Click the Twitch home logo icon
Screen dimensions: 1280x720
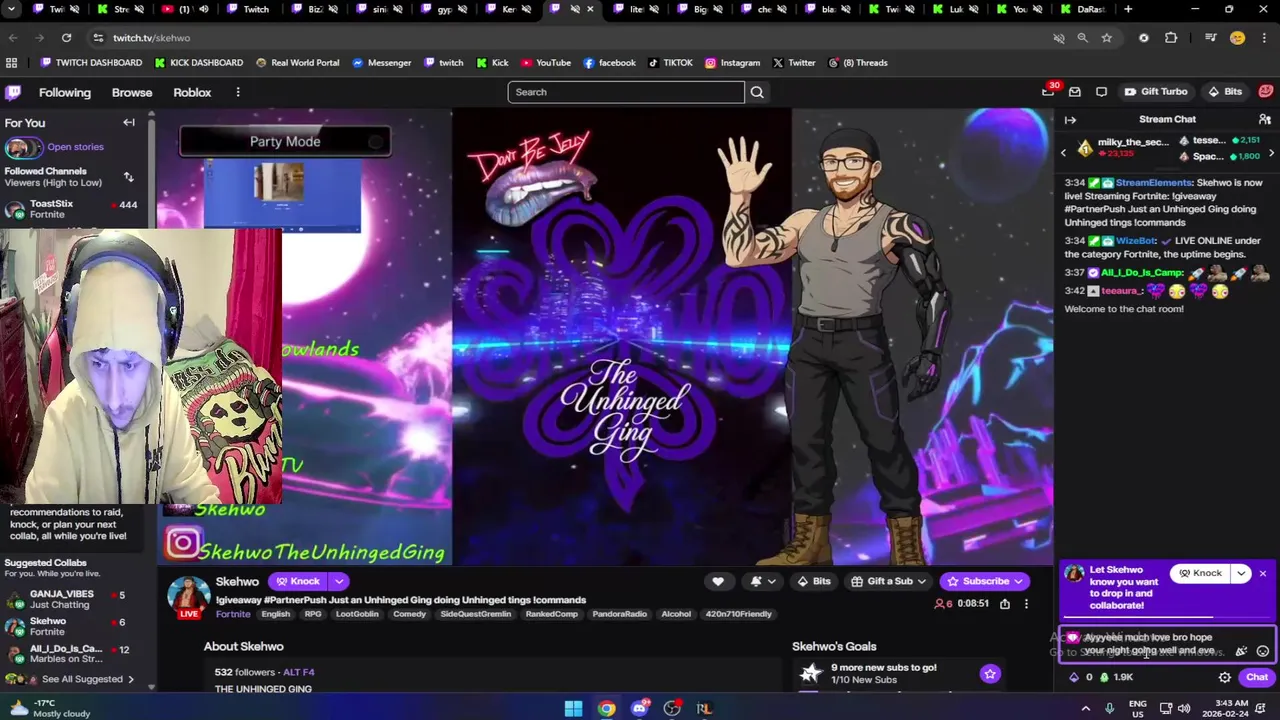(13, 92)
